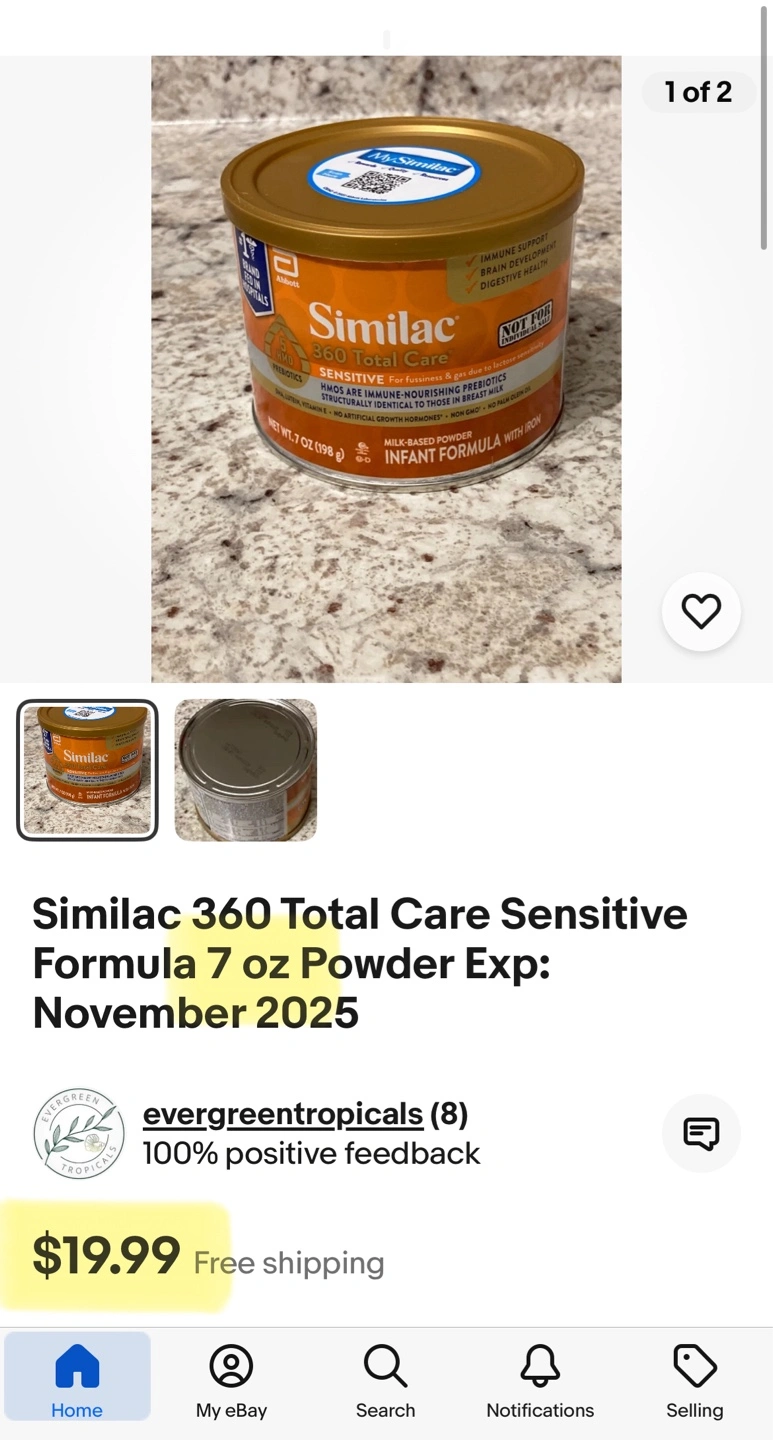Click the $19.99 price text
Viewport: 773px width, 1440px height.
pyautogui.click(x=106, y=1256)
